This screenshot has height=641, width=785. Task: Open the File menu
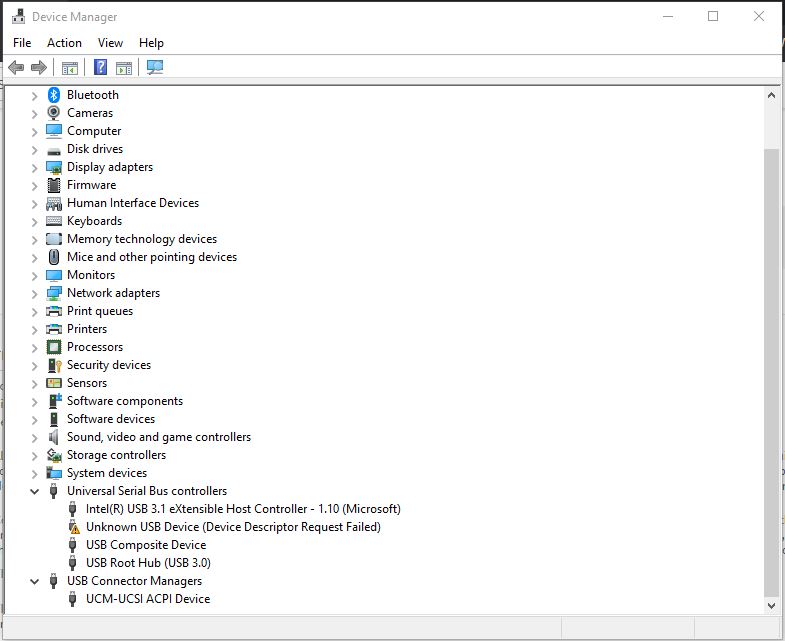point(22,43)
